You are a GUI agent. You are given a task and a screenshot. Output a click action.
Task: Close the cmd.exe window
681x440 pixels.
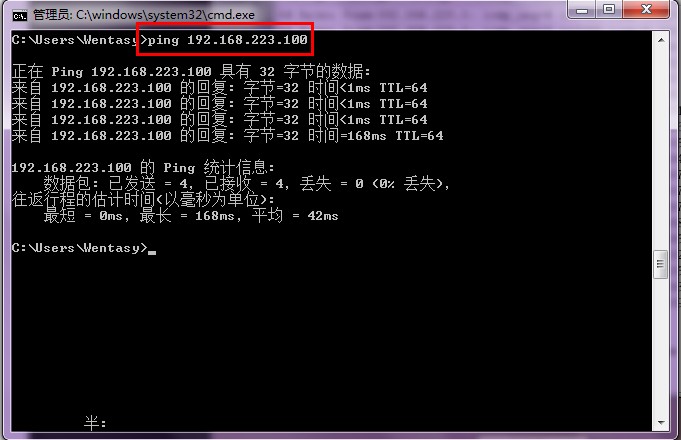646,10
